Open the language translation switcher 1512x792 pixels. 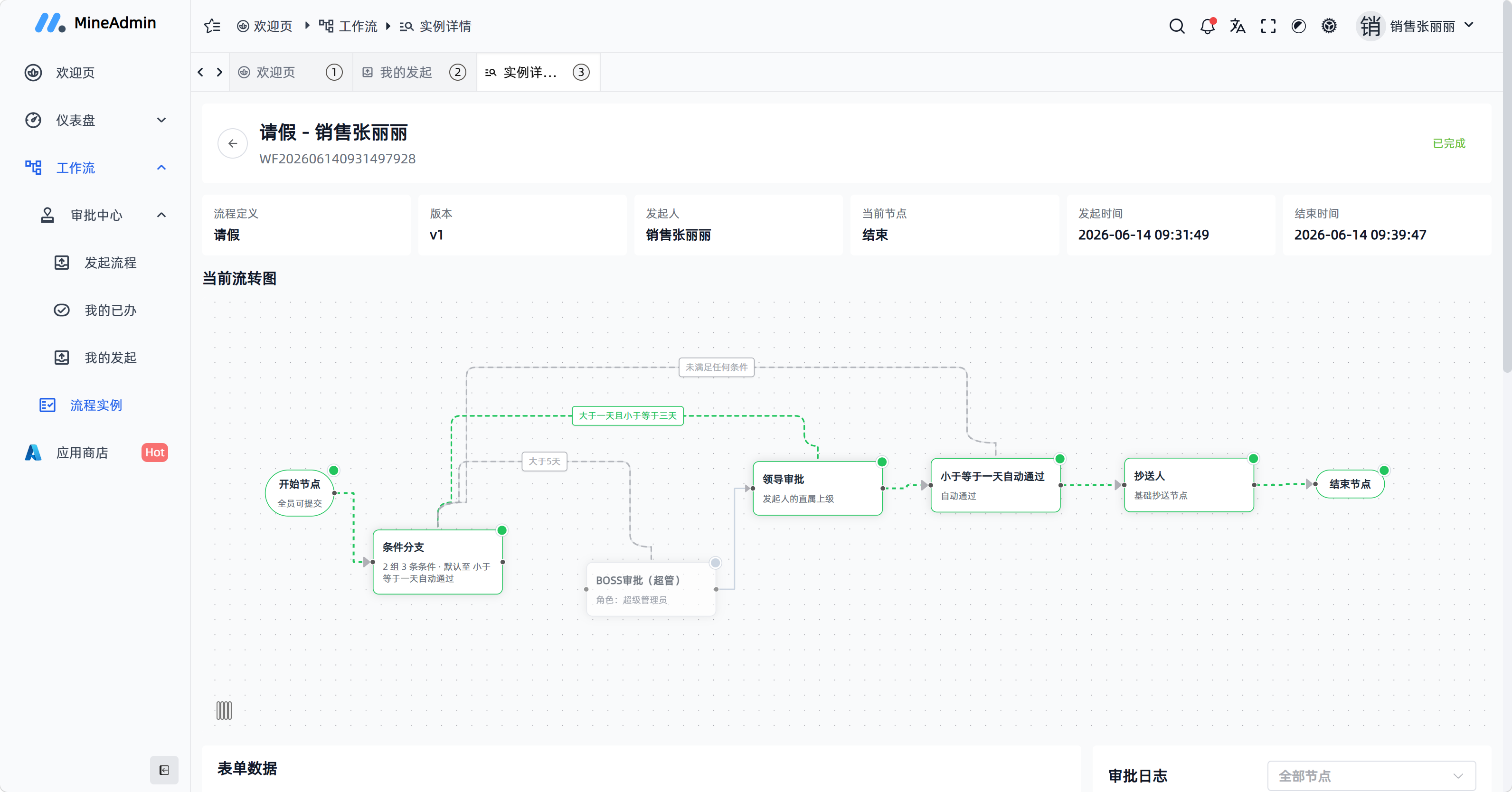coord(1238,26)
